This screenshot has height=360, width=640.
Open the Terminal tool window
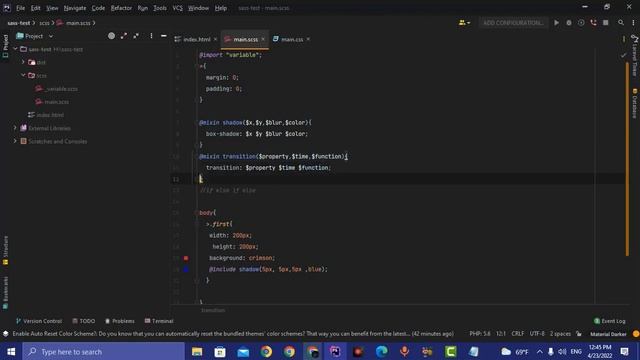159,321
